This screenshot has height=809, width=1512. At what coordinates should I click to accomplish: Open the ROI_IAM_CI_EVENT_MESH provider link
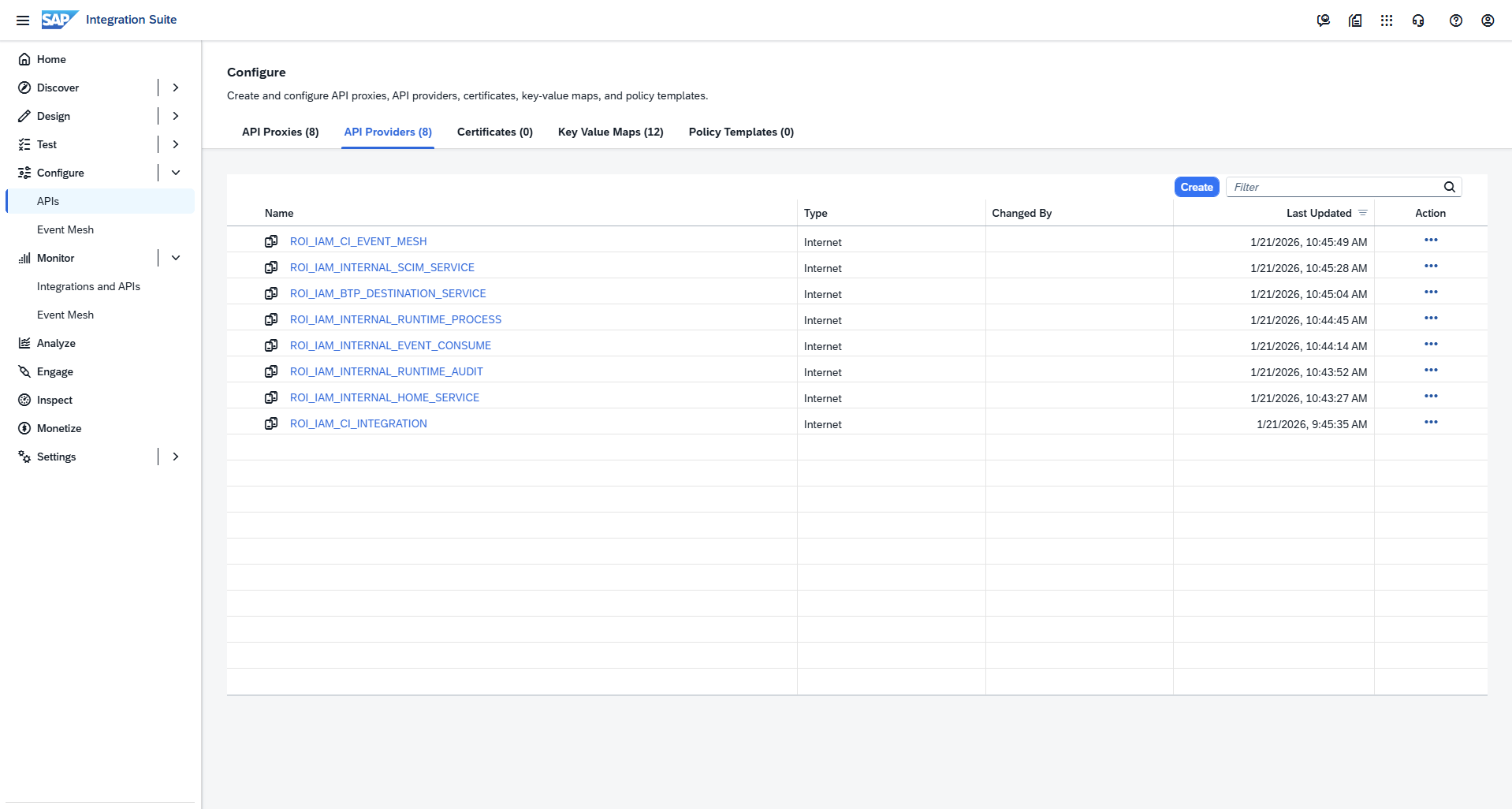tap(358, 241)
